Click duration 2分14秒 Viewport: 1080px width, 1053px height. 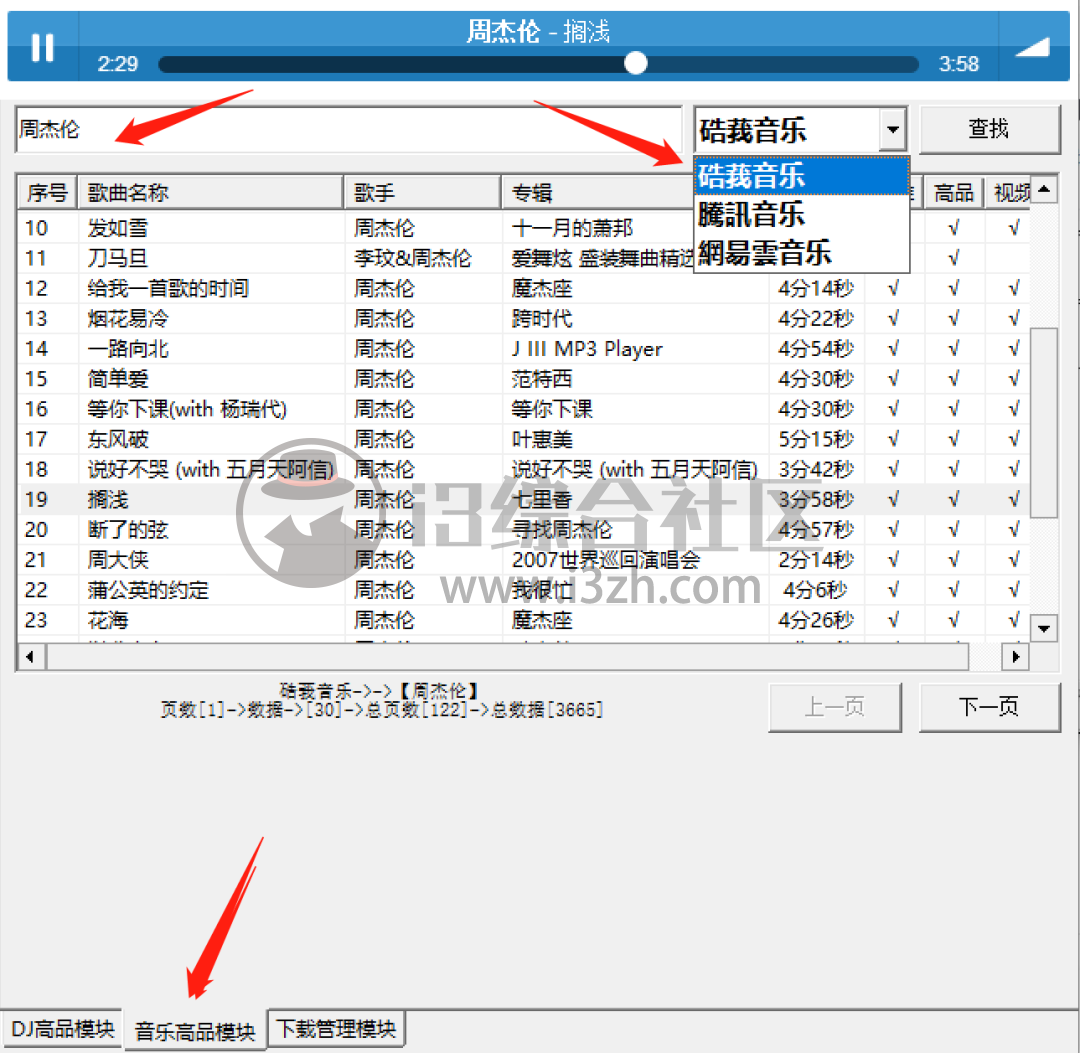tap(816, 560)
